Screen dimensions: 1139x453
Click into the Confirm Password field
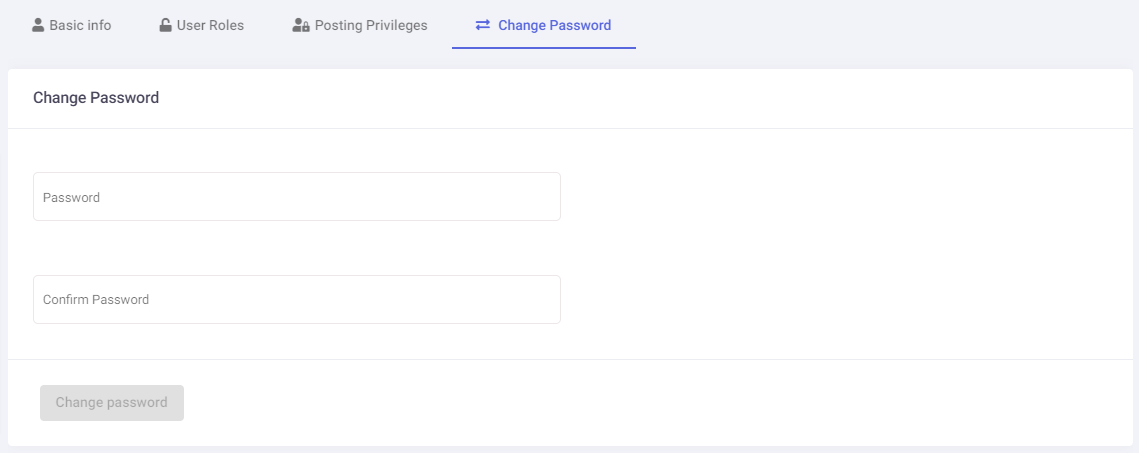coord(297,299)
